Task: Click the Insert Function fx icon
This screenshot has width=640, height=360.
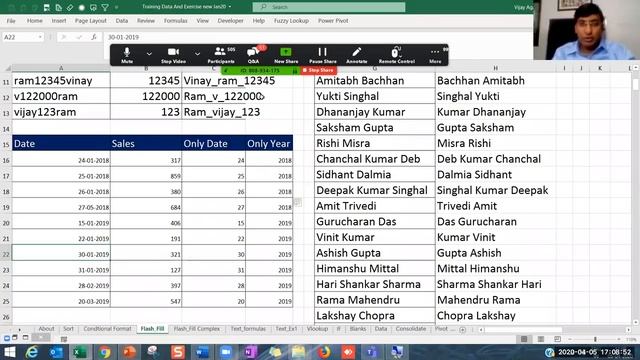Action: pyautogui.click(x=93, y=37)
